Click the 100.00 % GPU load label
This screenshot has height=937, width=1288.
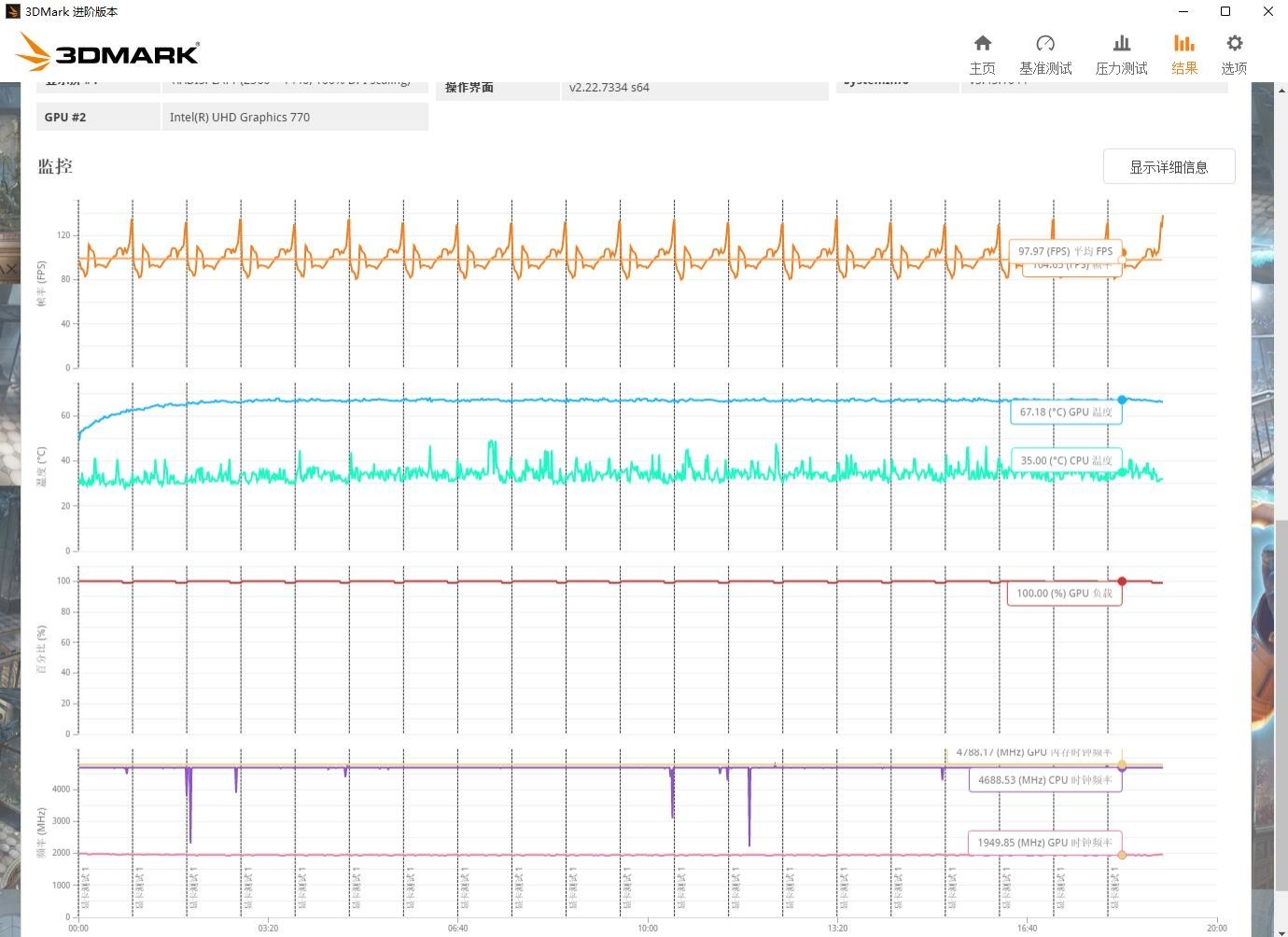(x=1064, y=593)
